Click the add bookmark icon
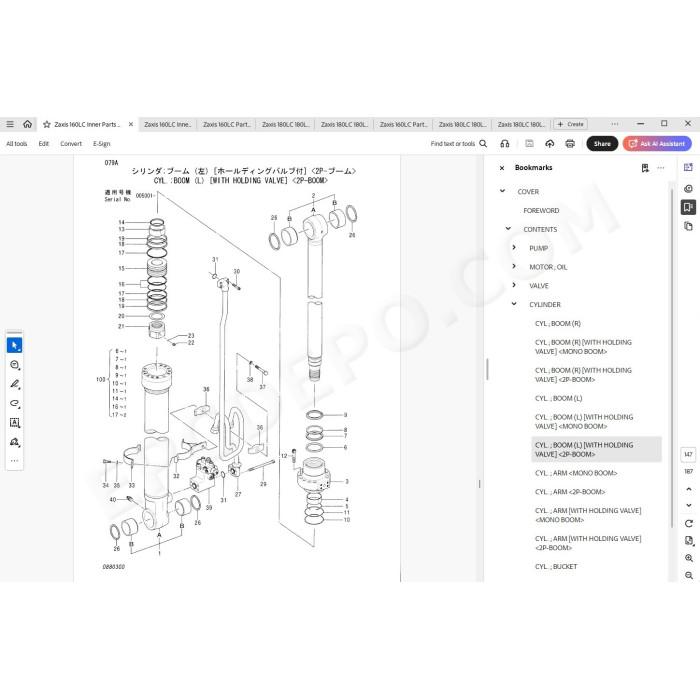The height and width of the screenshot is (700, 700). (x=645, y=168)
